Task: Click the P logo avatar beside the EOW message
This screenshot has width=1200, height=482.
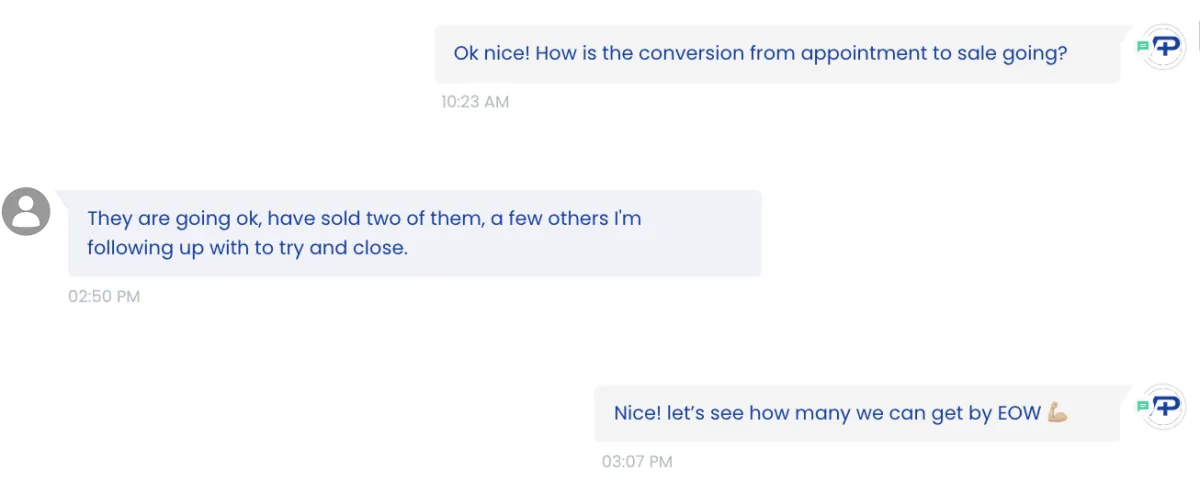Action: point(1165,406)
